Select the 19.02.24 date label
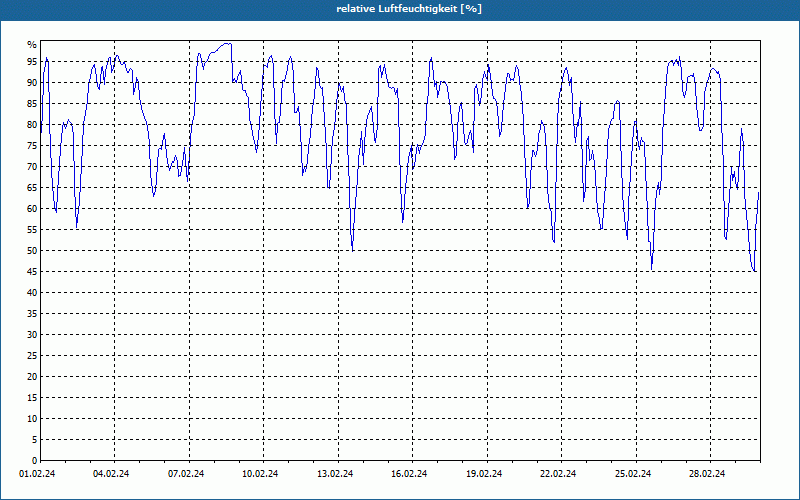Viewport: 800px width, 500px height. pos(484,474)
